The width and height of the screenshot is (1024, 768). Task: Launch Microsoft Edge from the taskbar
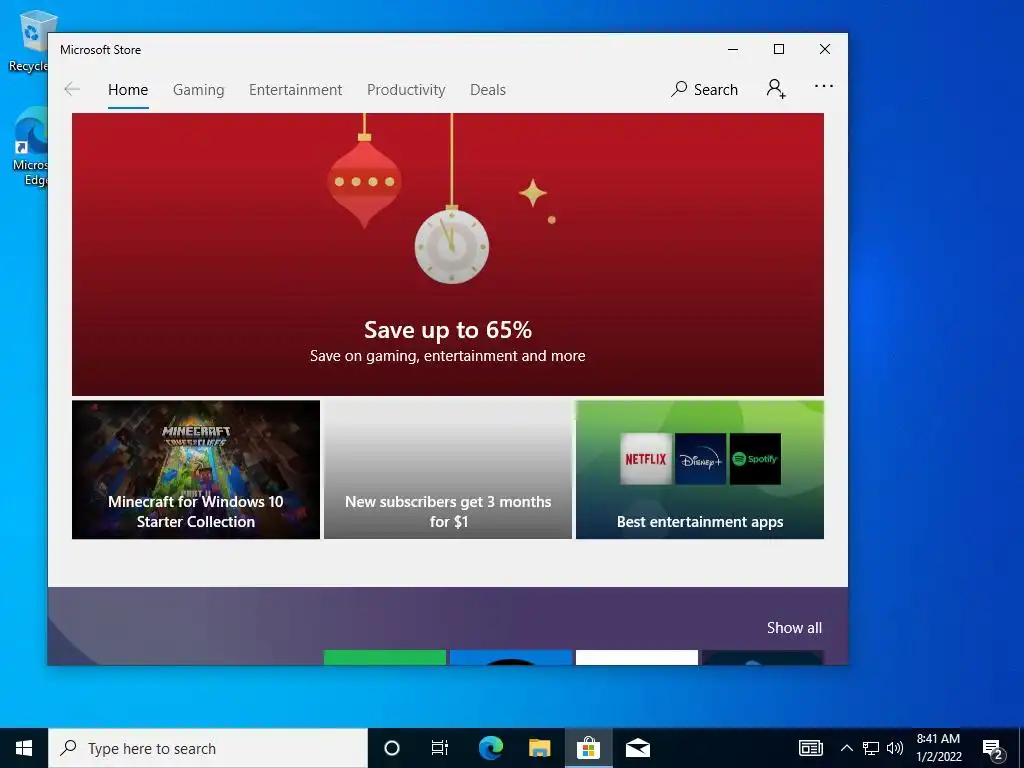490,748
